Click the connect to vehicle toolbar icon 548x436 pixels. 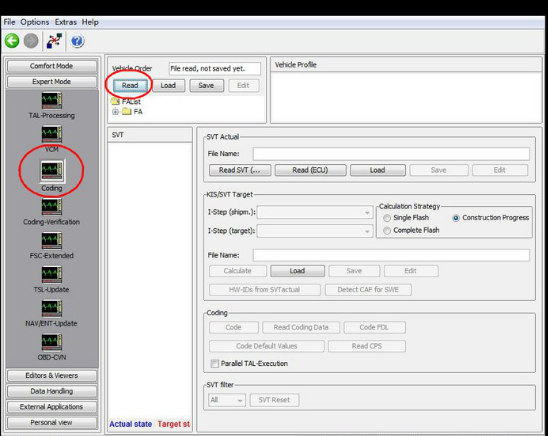tap(55, 41)
